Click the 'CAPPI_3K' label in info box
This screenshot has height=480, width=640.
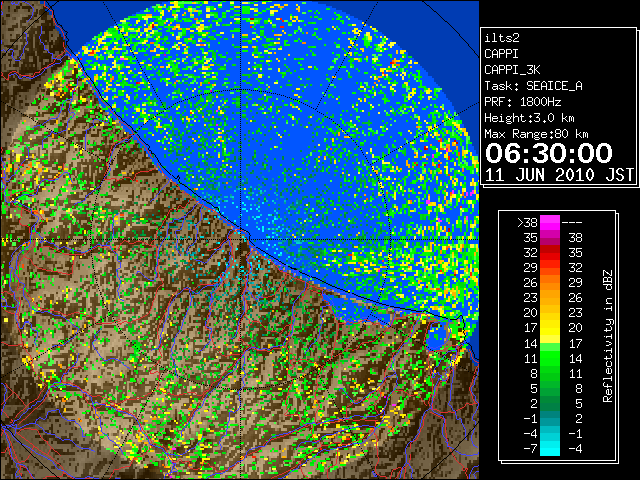pos(512,70)
